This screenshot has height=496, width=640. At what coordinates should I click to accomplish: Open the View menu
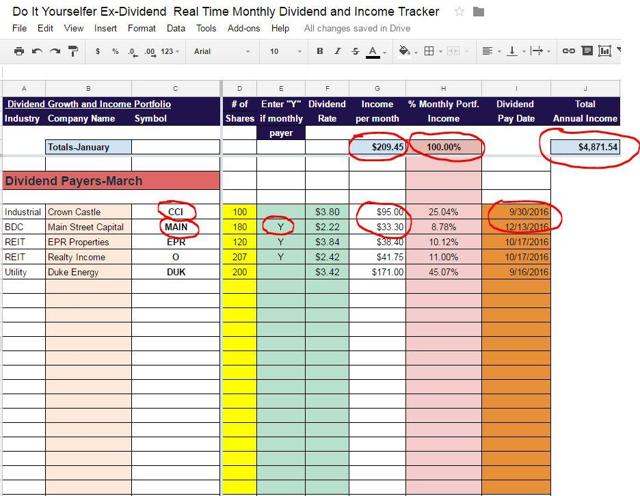tap(73, 28)
